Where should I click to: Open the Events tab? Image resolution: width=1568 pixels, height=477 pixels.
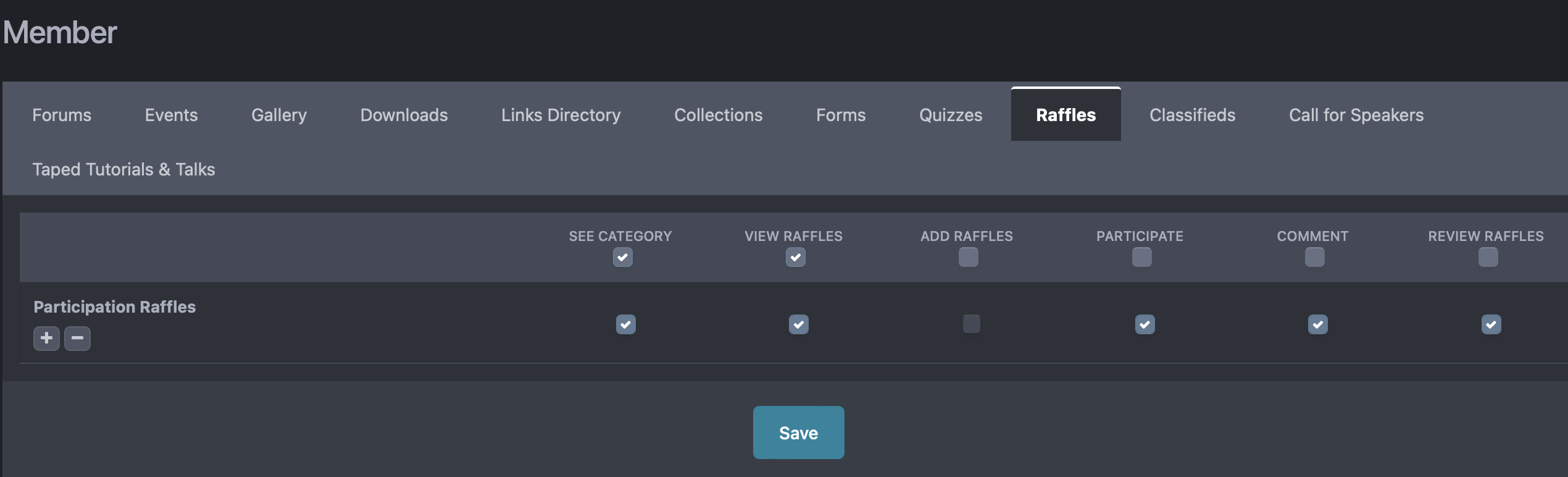click(x=171, y=115)
